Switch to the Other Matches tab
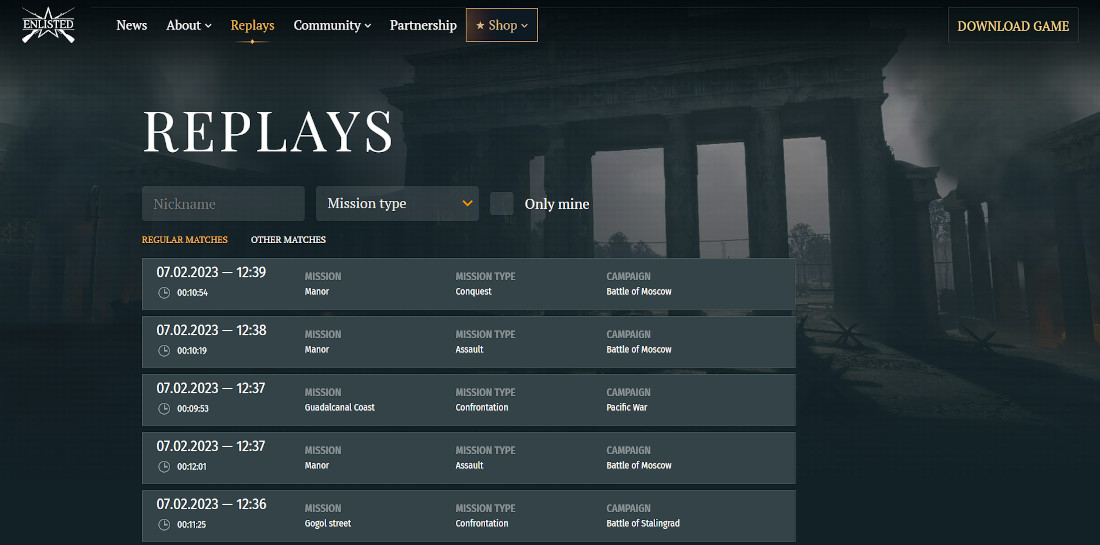 point(288,240)
